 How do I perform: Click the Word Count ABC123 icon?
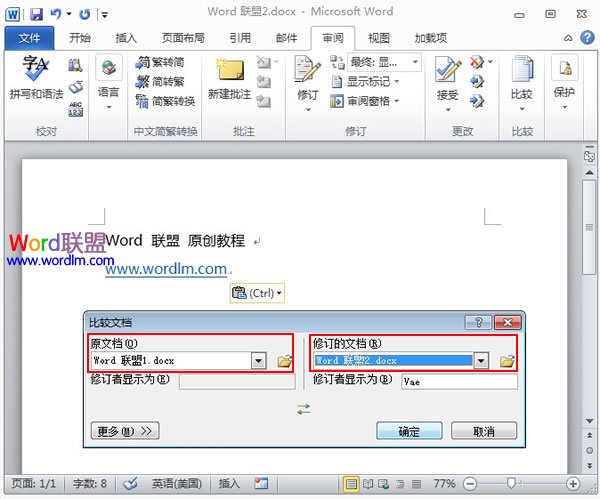tap(76, 109)
